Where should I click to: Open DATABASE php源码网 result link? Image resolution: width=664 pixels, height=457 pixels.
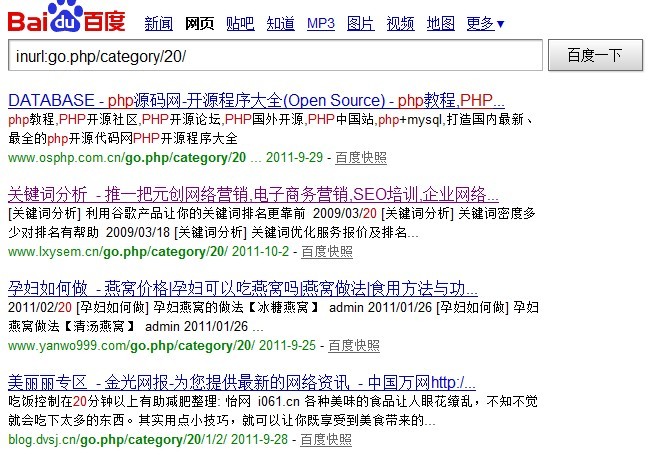pos(256,101)
